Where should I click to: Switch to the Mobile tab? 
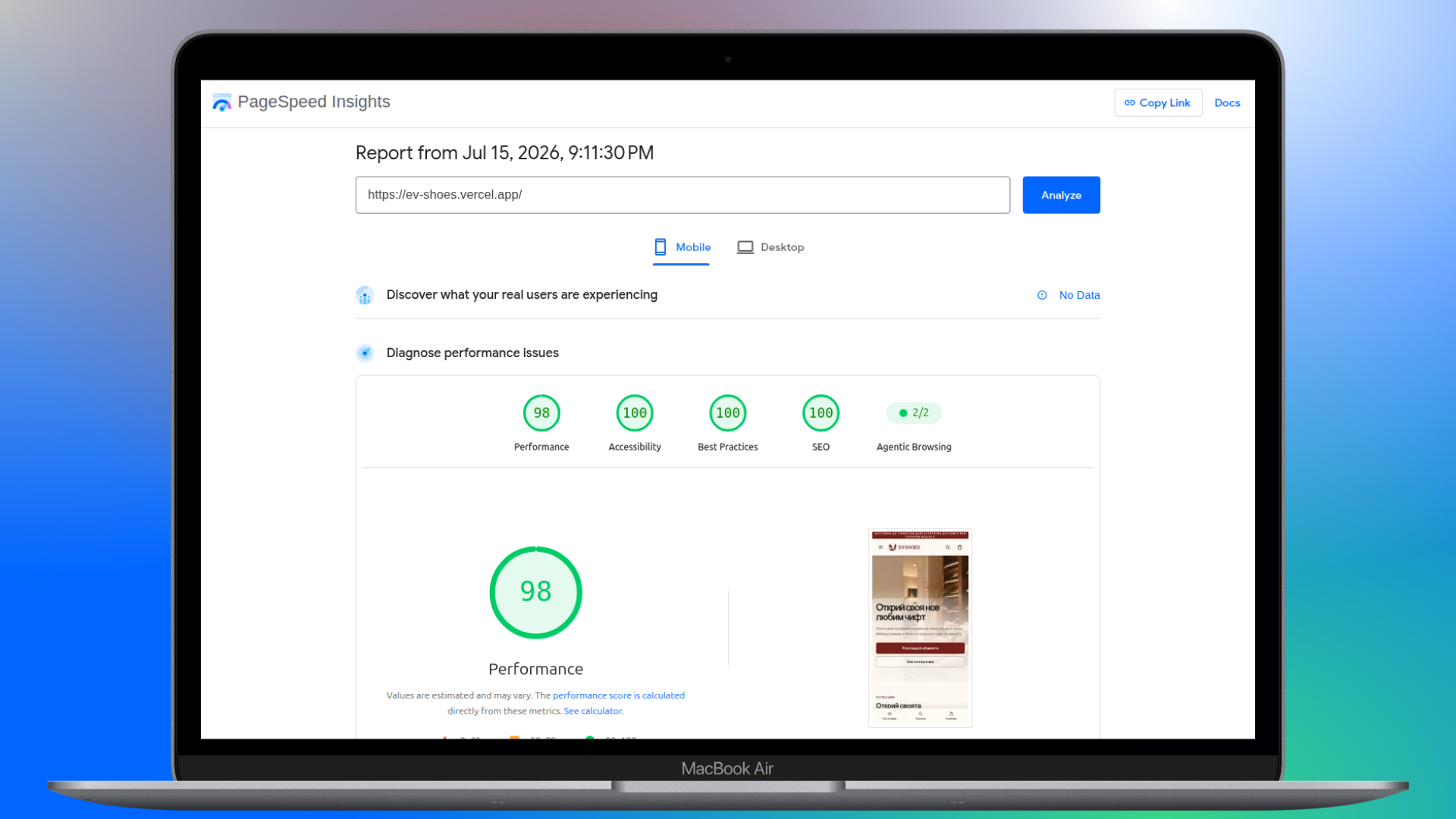pos(682,247)
